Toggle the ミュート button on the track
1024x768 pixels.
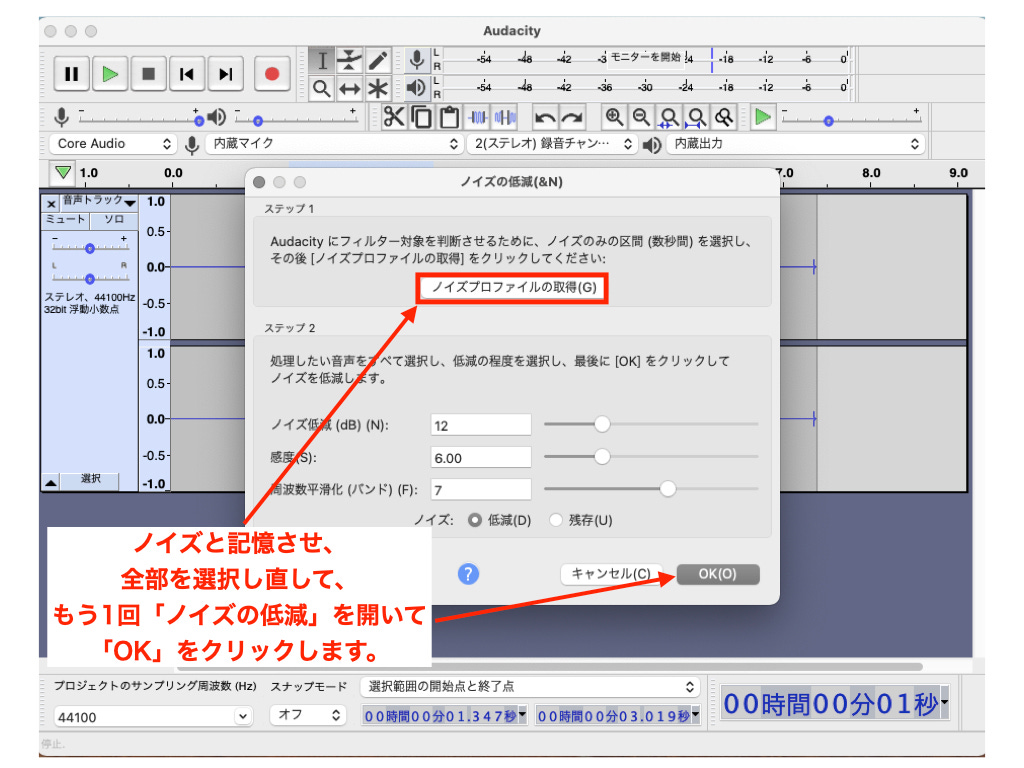pos(65,219)
